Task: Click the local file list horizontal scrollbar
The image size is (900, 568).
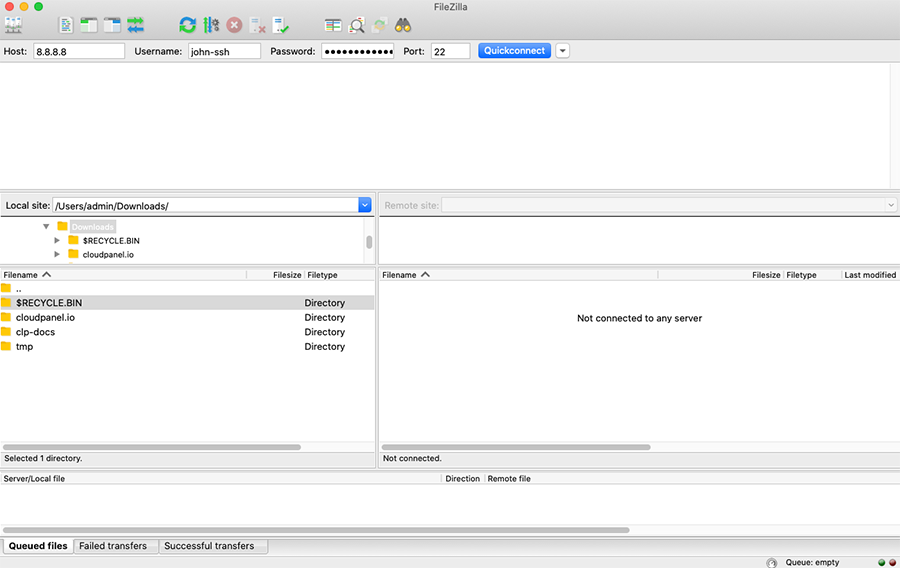Action: pyautogui.click(x=152, y=447)
